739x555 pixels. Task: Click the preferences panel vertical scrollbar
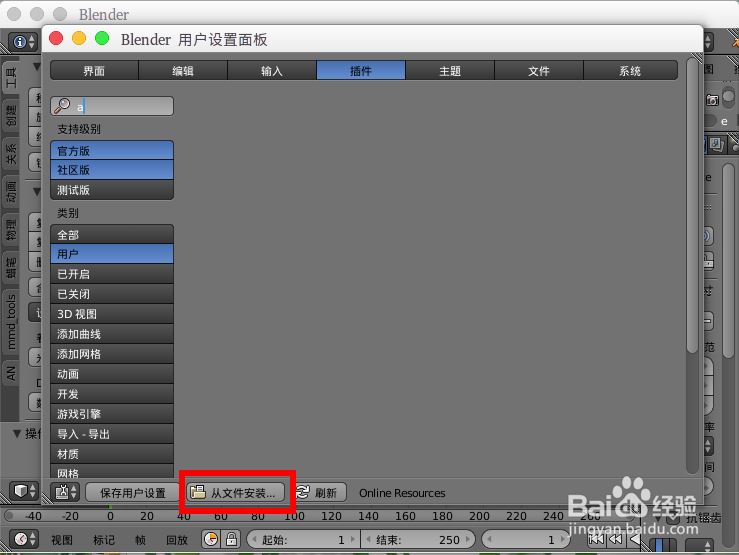click(692, 205)
